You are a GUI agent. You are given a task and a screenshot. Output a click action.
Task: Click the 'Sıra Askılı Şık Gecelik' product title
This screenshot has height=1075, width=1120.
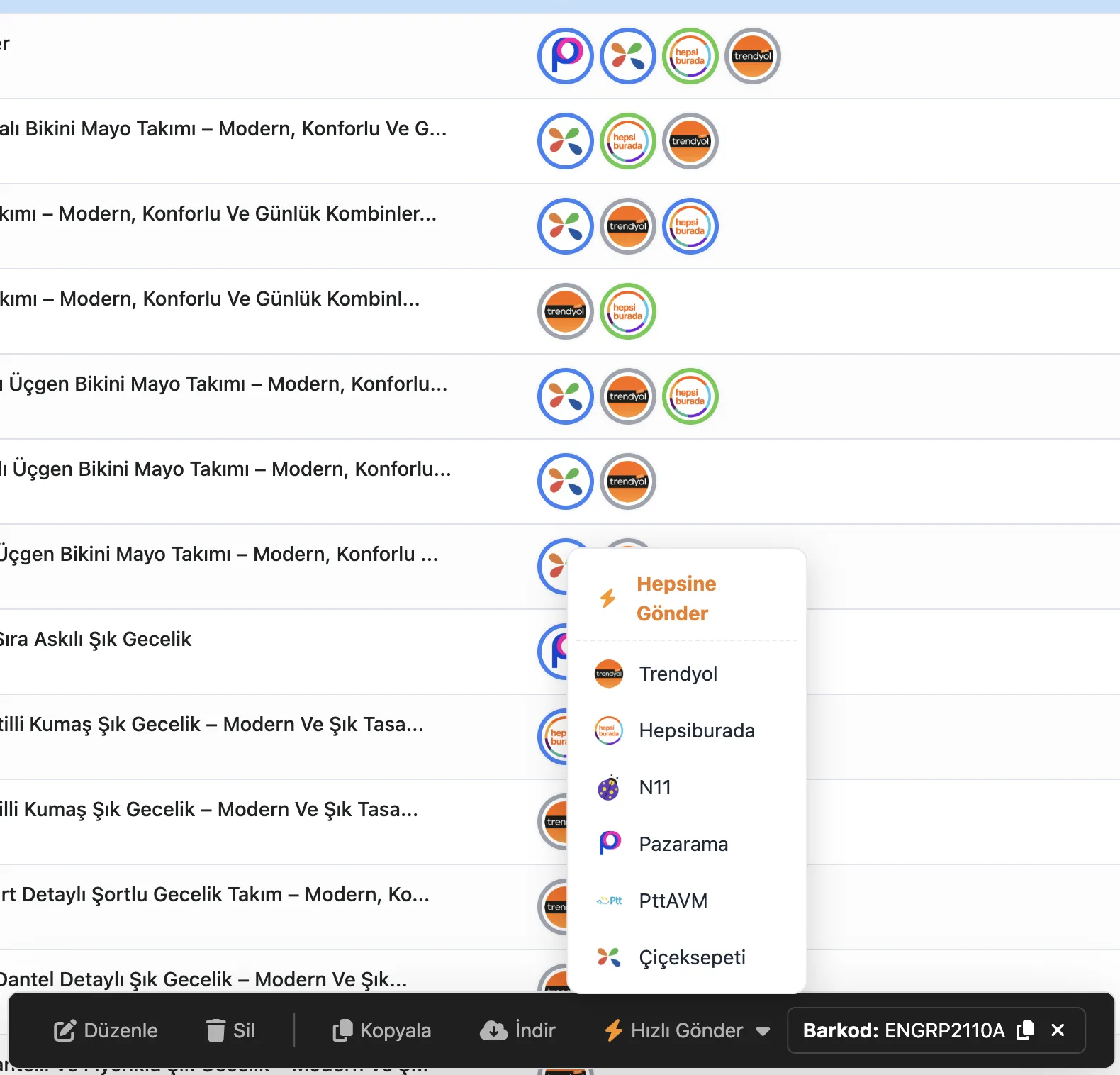tap(96, 639)
